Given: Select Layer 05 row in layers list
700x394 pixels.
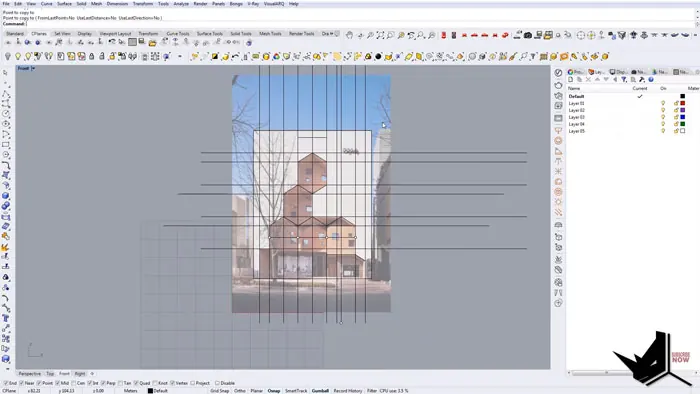Looking at the screenshot, I should pyautogui.click(x=633, y=131).
